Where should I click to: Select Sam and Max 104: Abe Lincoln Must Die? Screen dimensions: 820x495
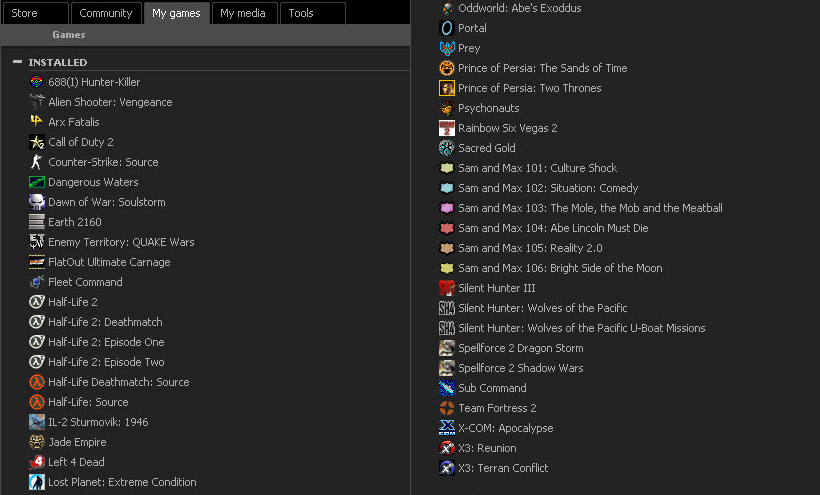[x=553, y=228]
